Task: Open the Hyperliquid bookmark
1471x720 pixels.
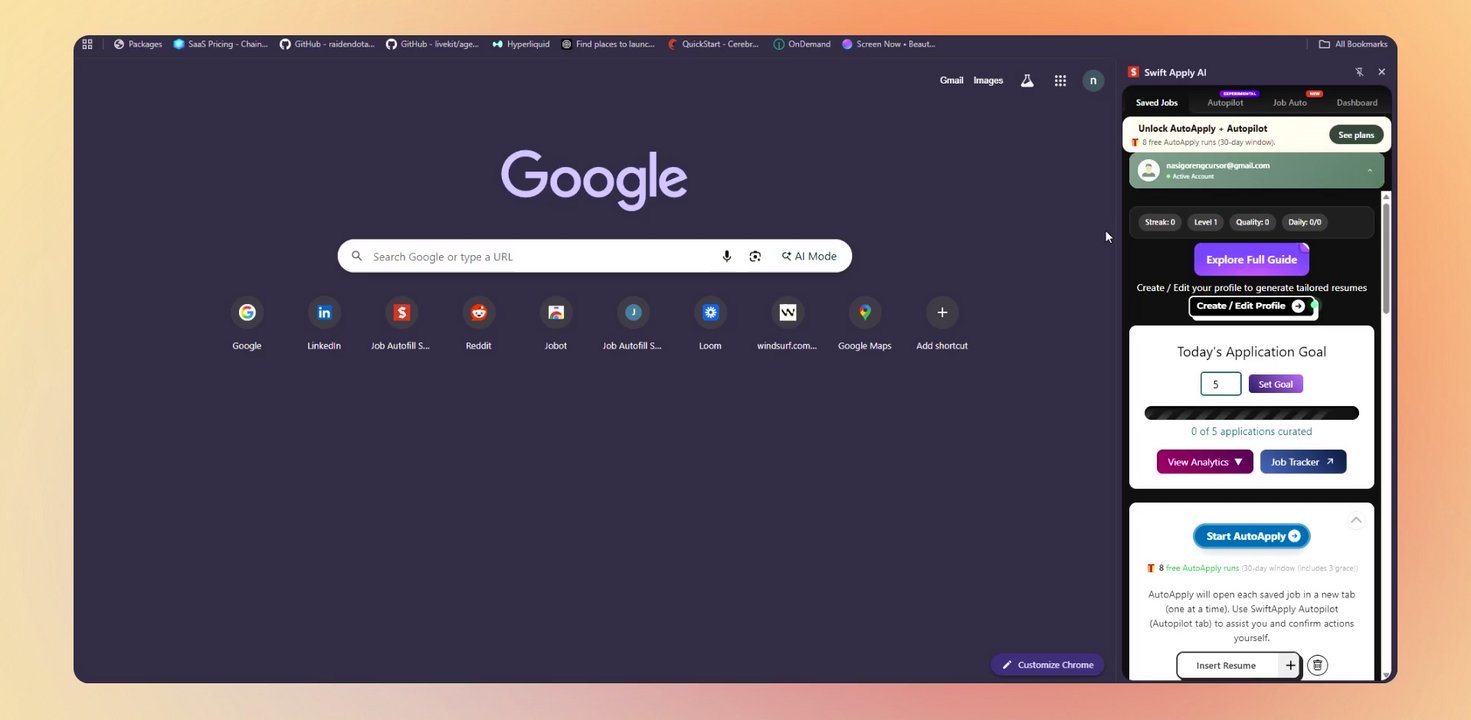Action: coord(521,44)
